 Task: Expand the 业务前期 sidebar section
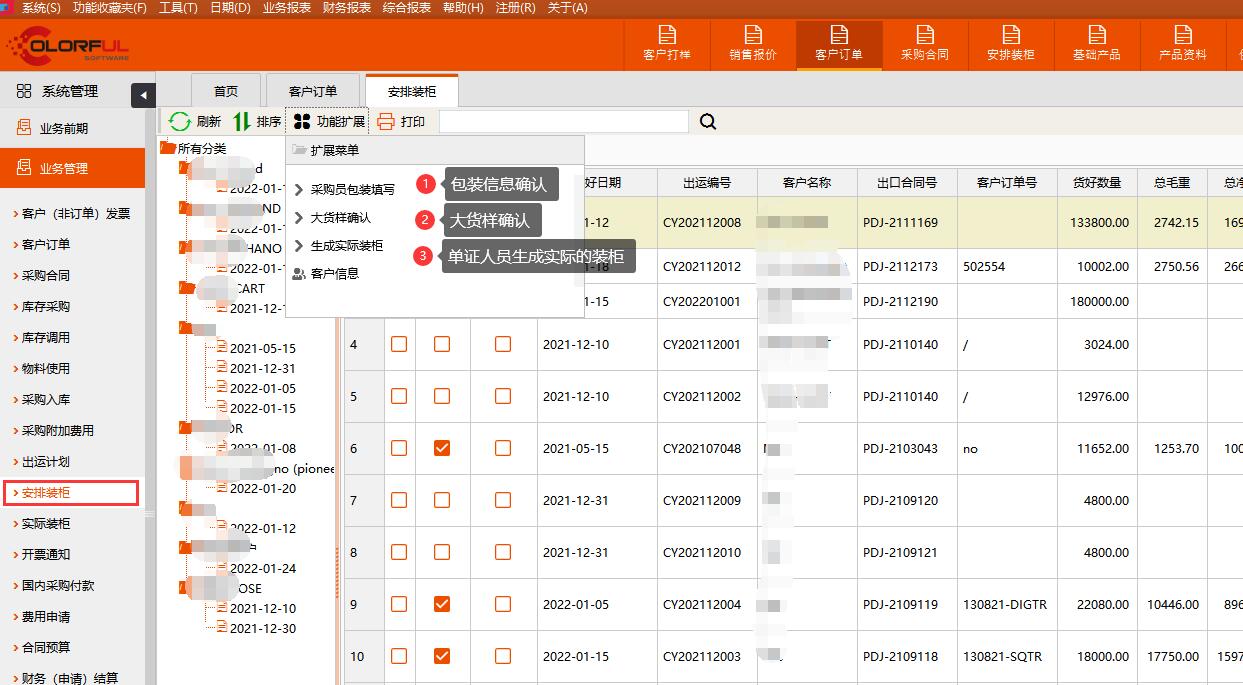coord(72,128)
